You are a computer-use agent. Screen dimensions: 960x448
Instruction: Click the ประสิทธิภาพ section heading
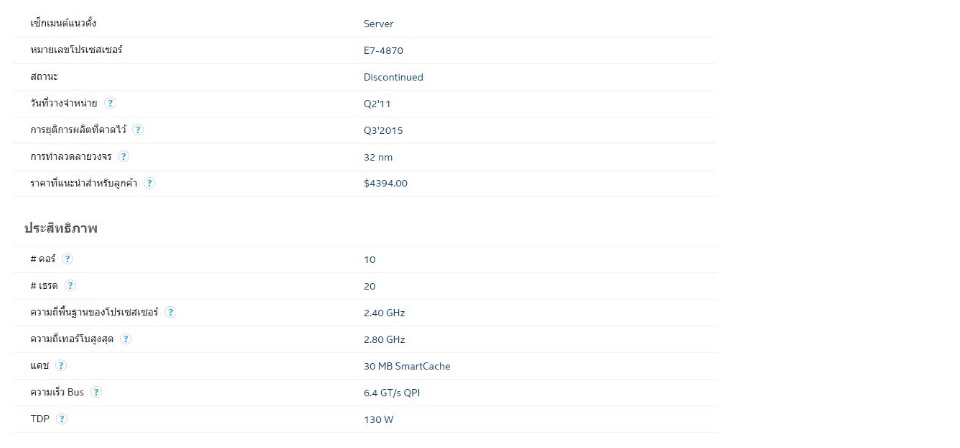click(61, 228)
